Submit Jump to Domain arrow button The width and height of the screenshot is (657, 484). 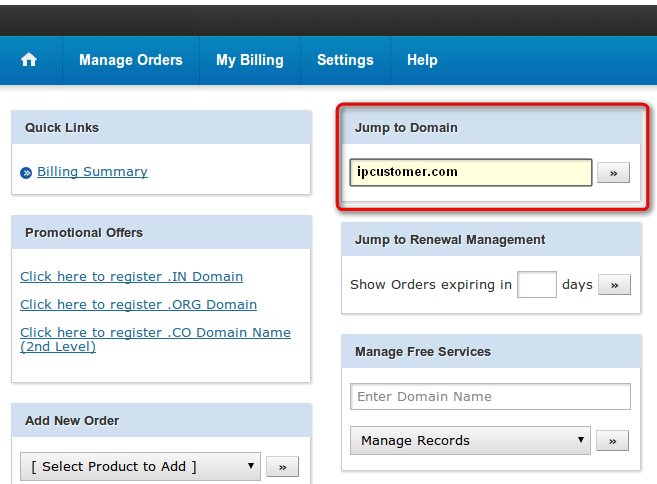tap(613, 173)
